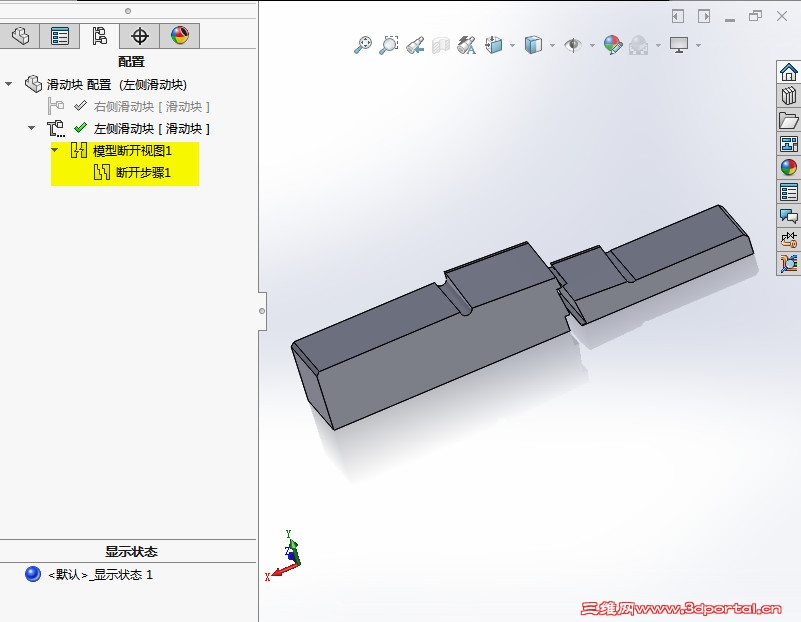Viewport: 801px width, 622px height.
Task: Click the left-arrow document window button
Action: point(677,16)
